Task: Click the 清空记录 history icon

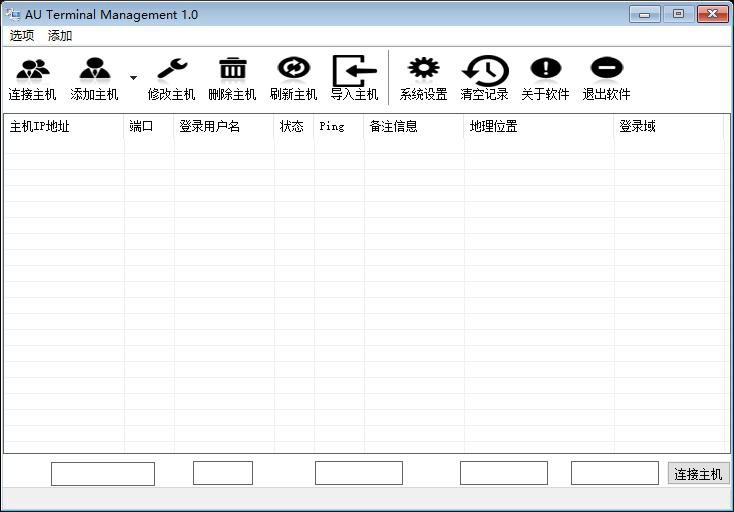Action: (x=484, y=70)
